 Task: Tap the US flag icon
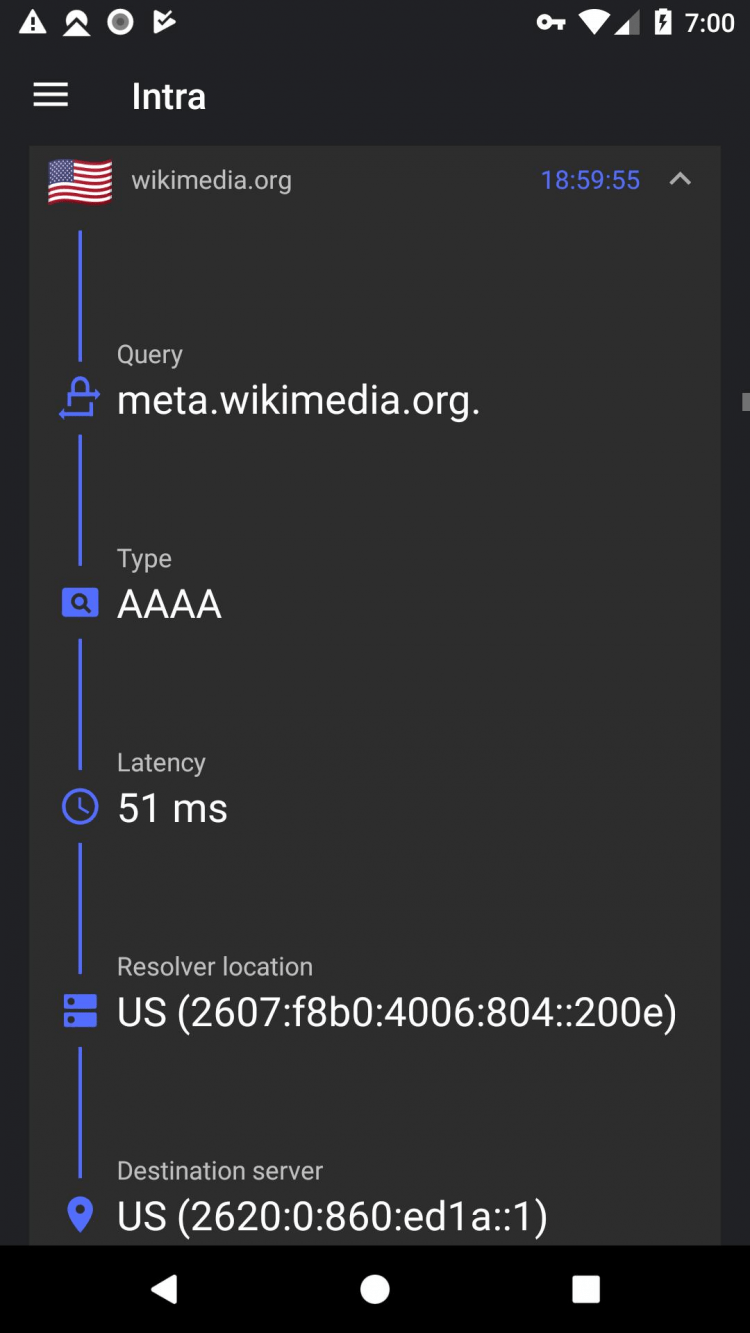click(80, 181)
